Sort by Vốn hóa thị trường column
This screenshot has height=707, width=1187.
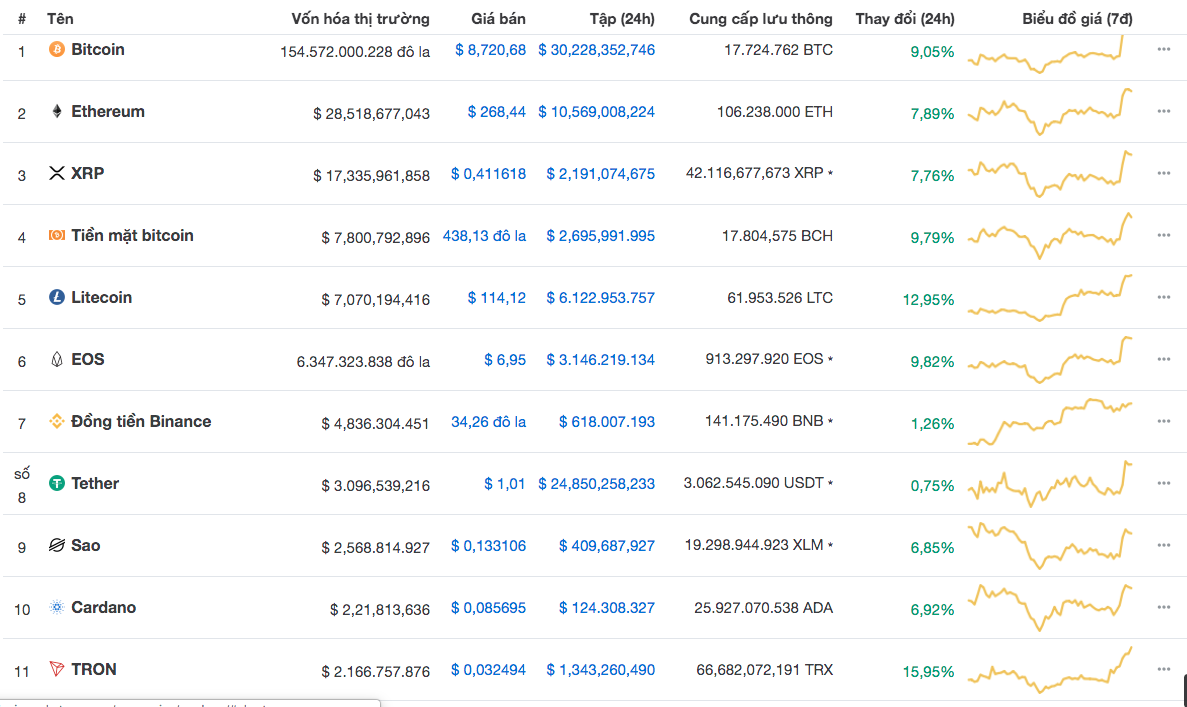point(360,18)
